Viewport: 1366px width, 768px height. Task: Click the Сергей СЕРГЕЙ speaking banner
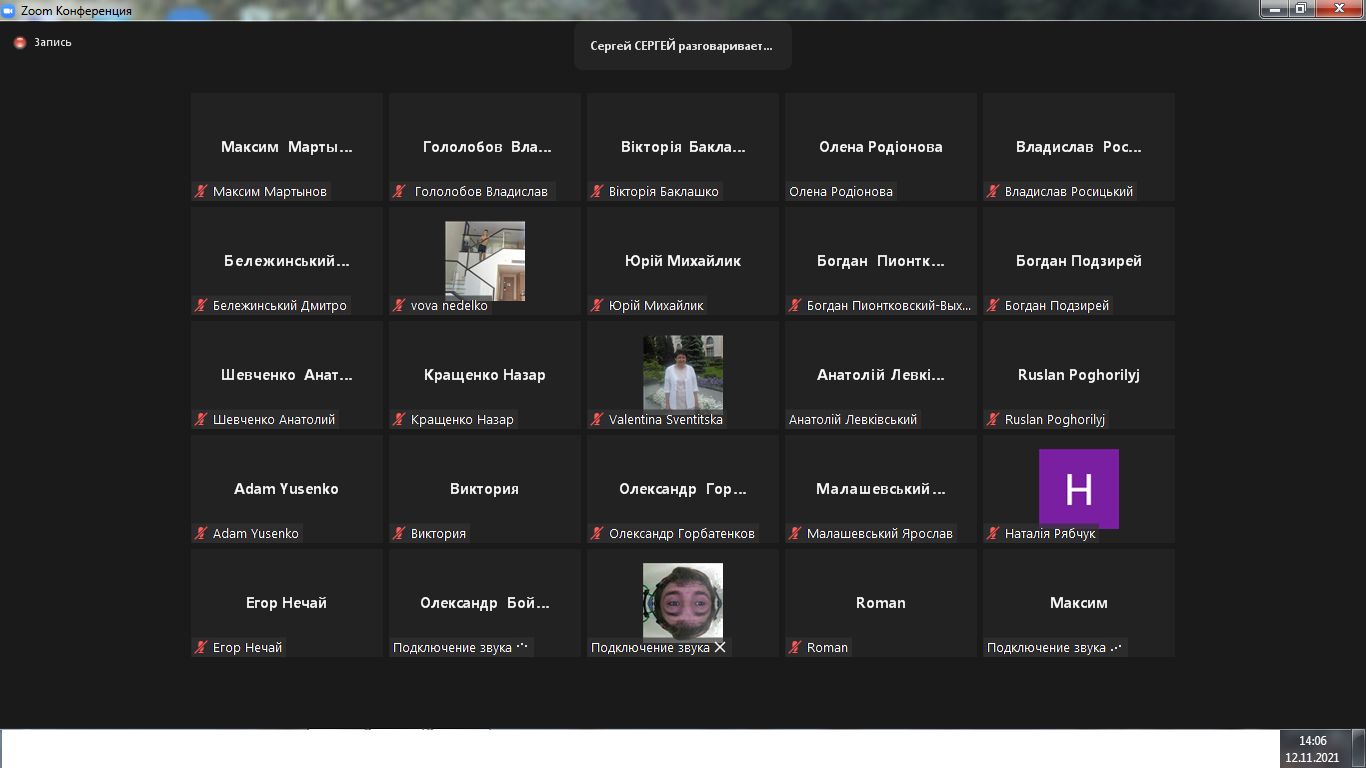tap(682, 46)
